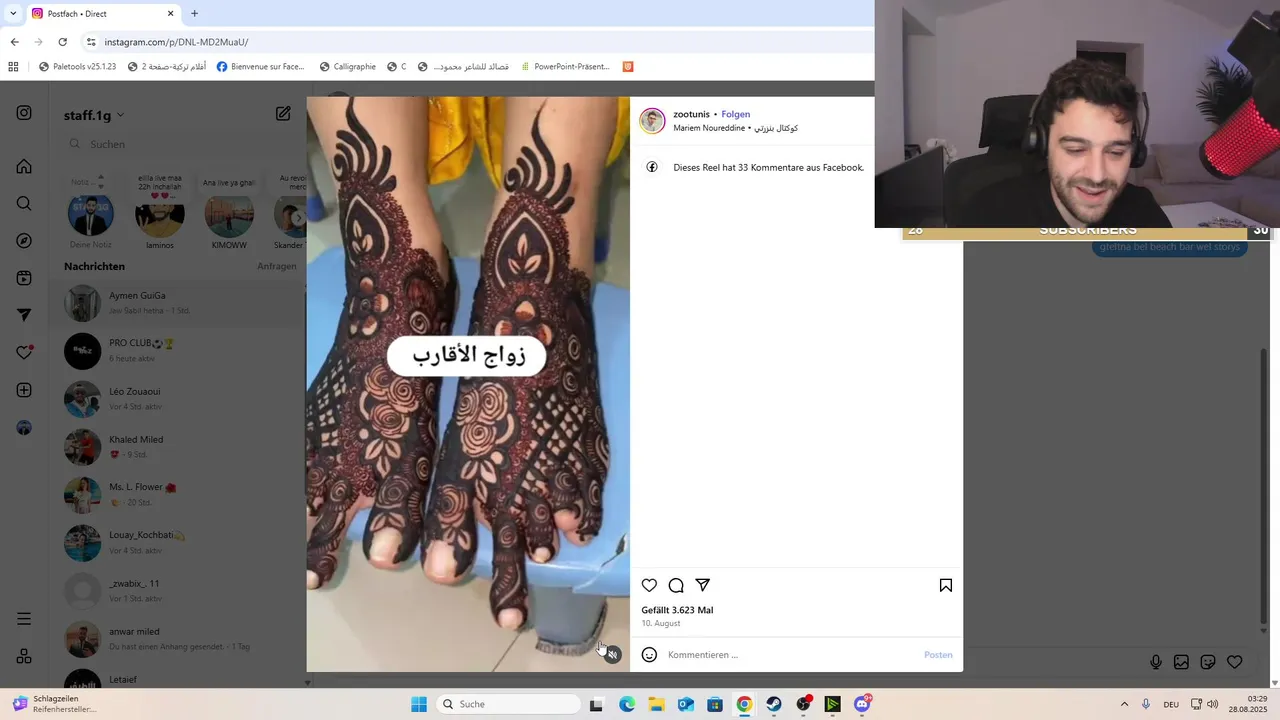Open chat with anwar miled
Screen dimensions: 1280x720
[177, 639]
